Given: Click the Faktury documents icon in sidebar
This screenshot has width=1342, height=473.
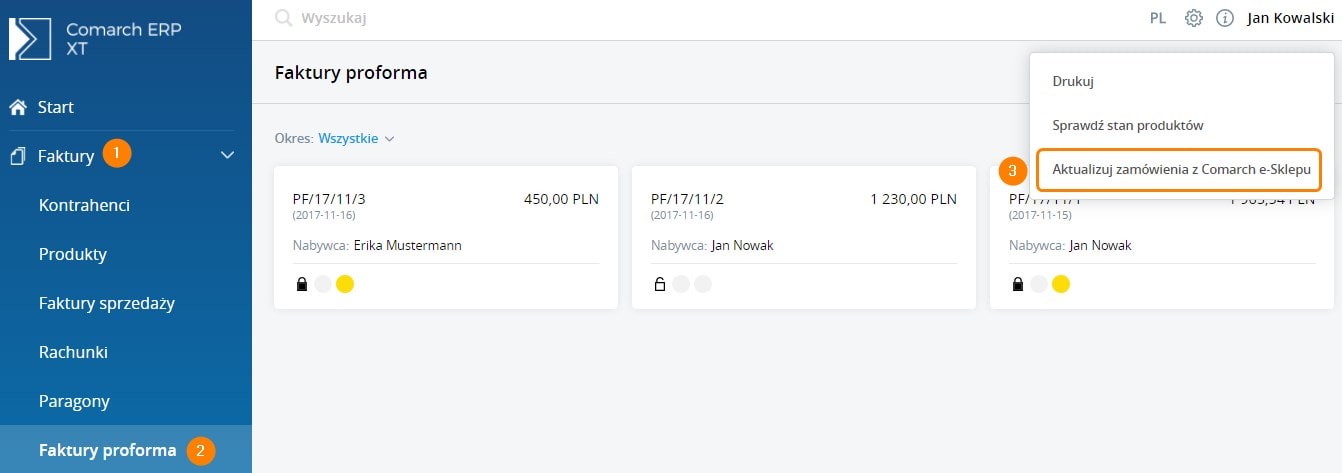Looking at the screenshot, I should (x=17, y=156).
